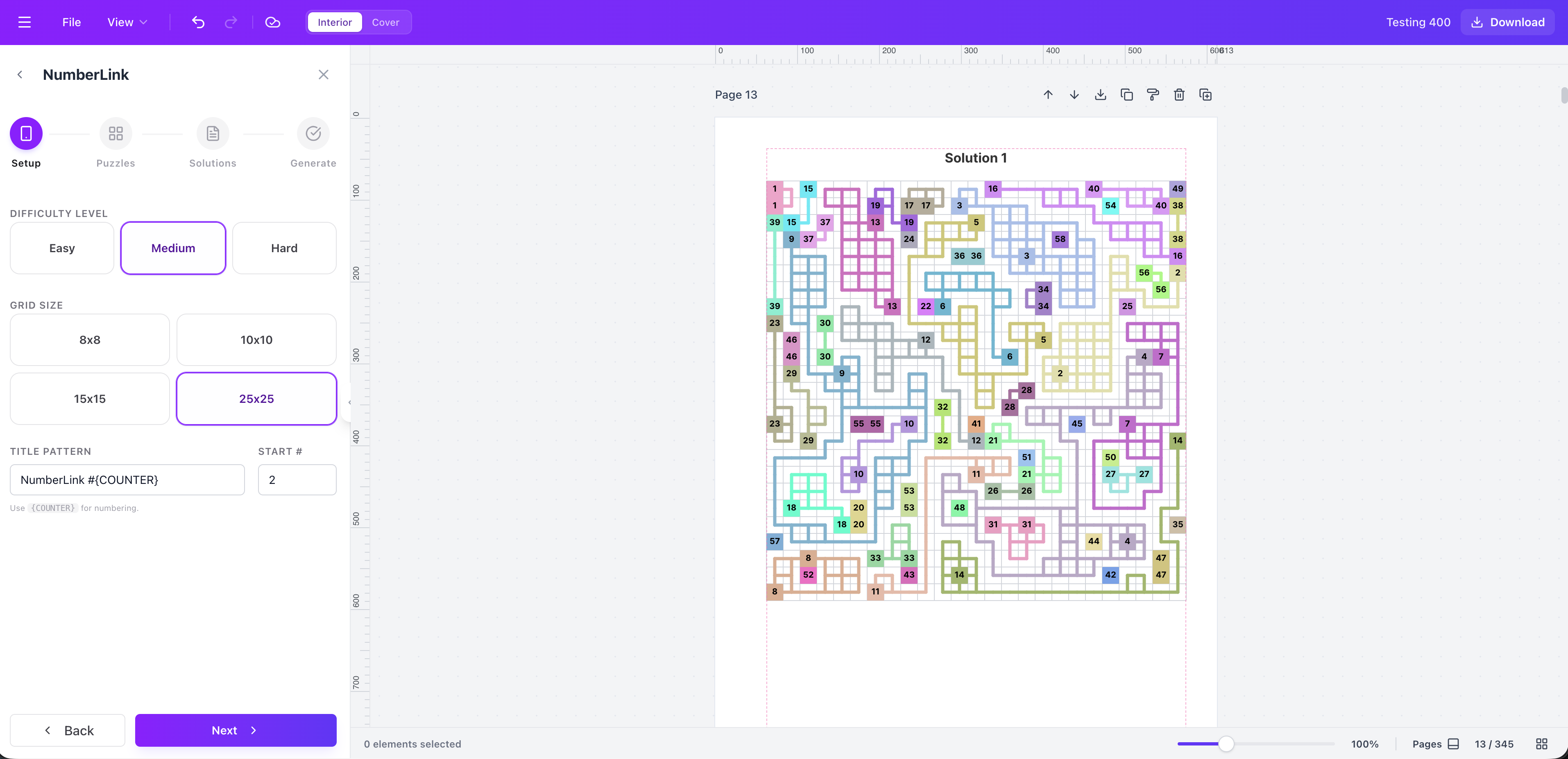The width and height of the screenshot is (1568, 759).
Task: Move page 13 down with arrow icon
Action: pyautogui.click(x=1074, y=95)
